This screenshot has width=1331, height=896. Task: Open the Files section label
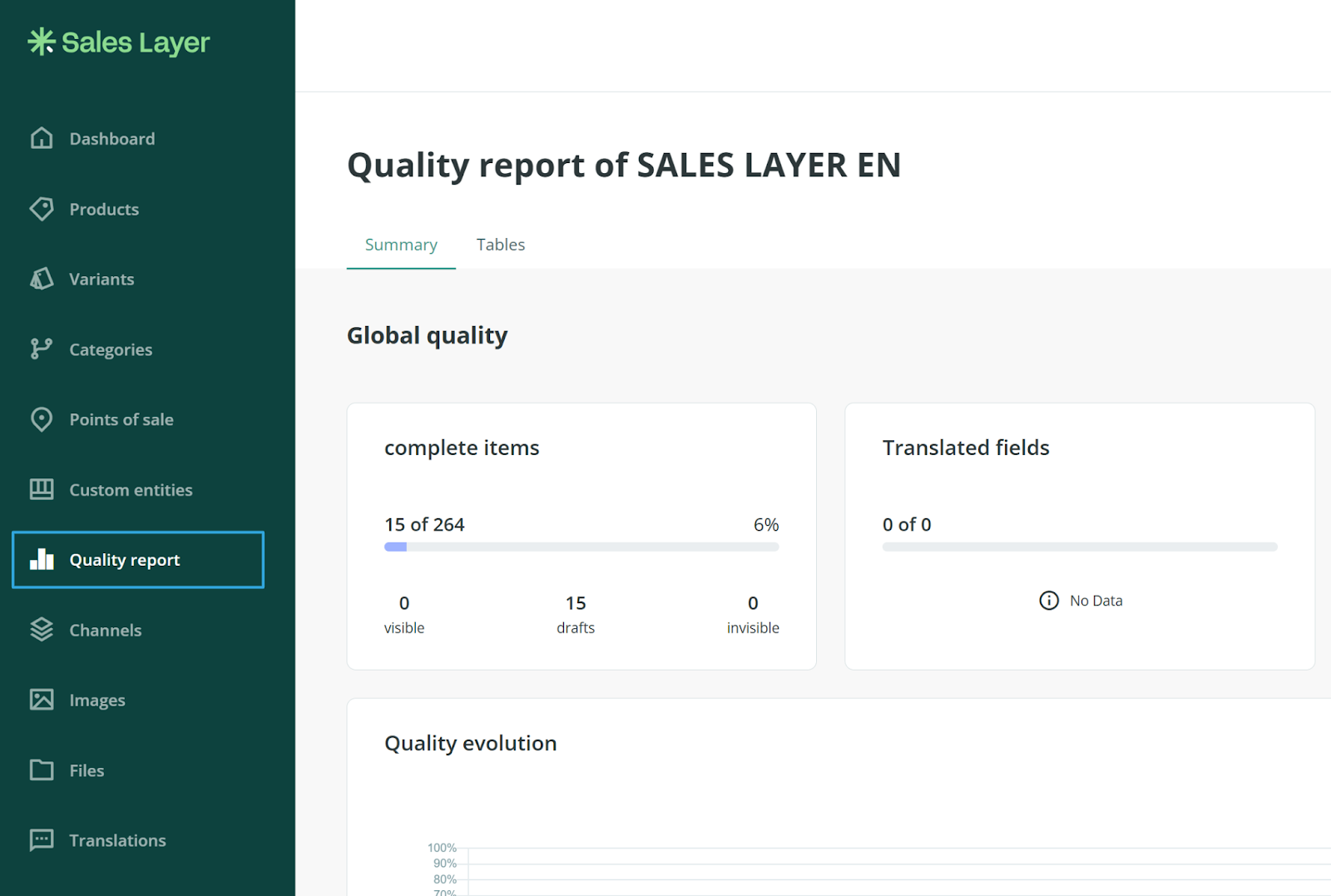coord(87,770)
